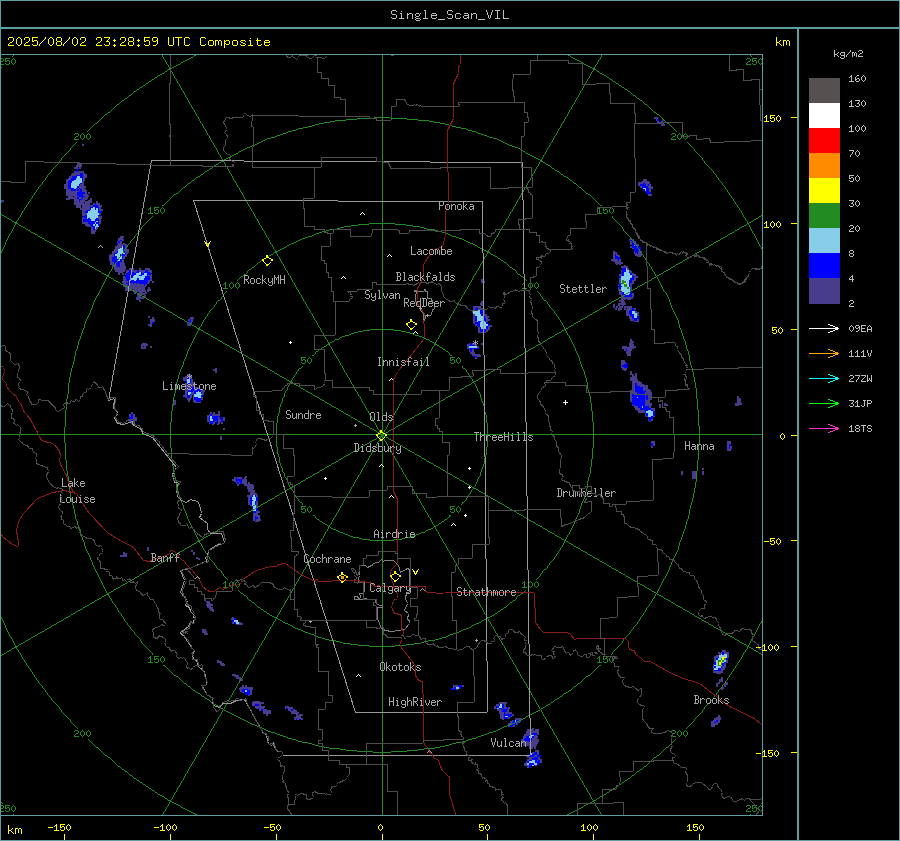Click the yellow diamond marker beside RockyMH
Screen dimensions: 900x841
pyautogui.click(x=267, y=261)
